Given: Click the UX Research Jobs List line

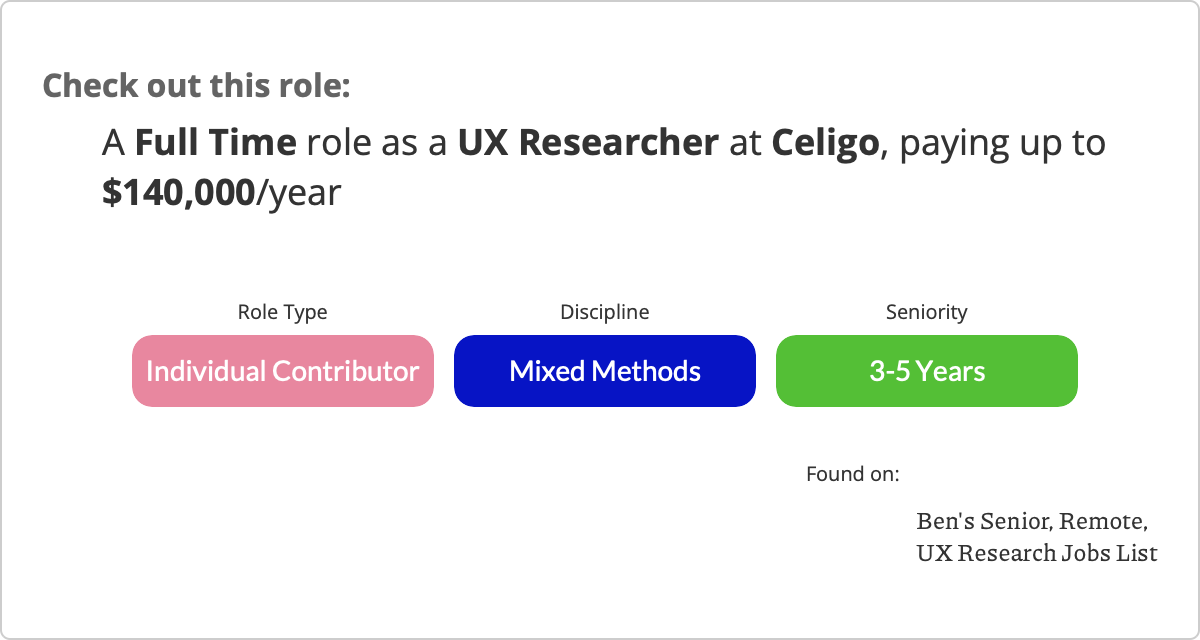Looking at the screenshot, I should [1036, 552].
